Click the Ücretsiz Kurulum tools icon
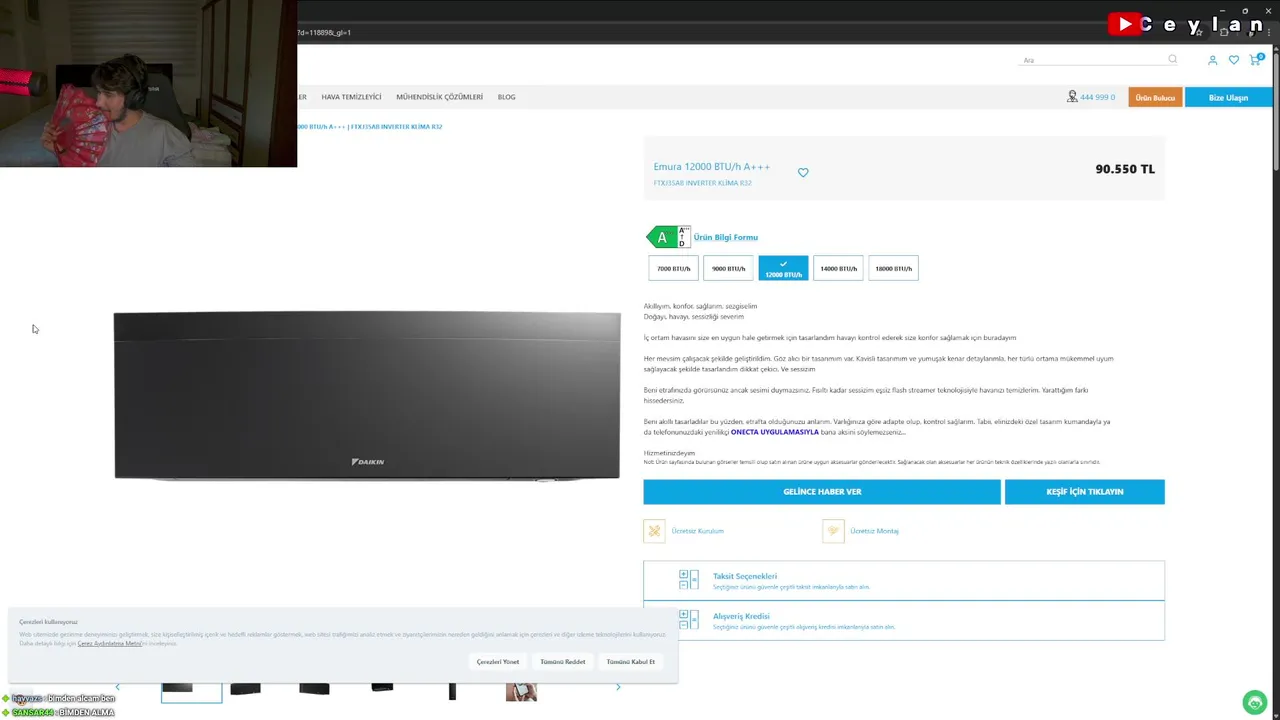Screen dimensions: 1280x720 pos(654,531)
